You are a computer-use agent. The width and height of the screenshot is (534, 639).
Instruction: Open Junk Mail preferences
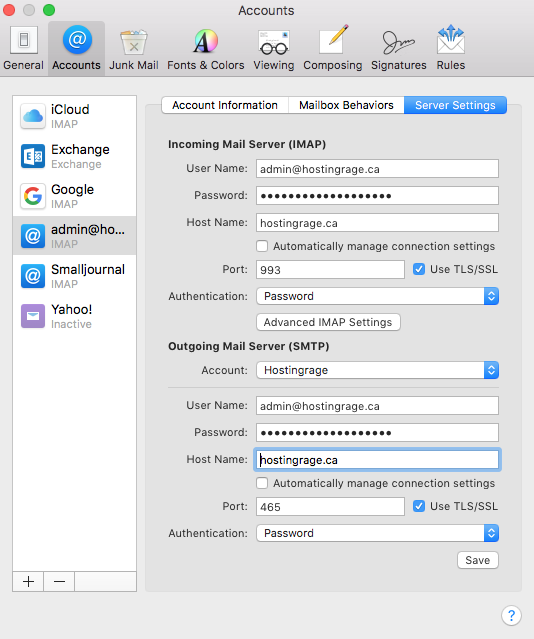point(134,48)
